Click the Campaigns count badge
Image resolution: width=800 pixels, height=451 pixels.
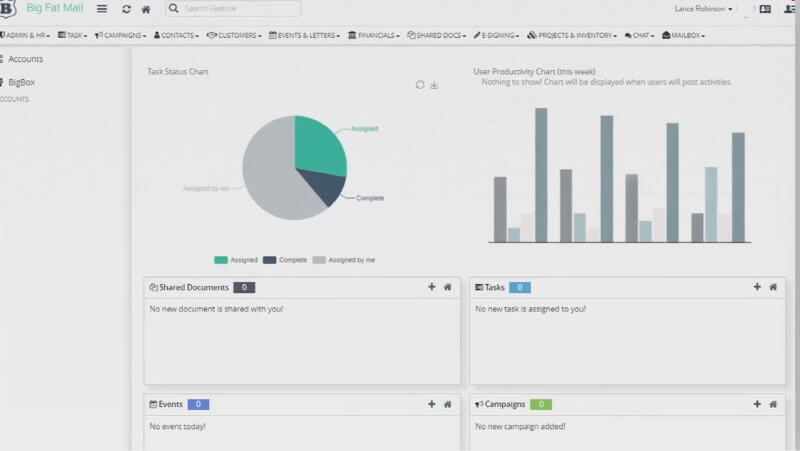click(x=541, y=404)
